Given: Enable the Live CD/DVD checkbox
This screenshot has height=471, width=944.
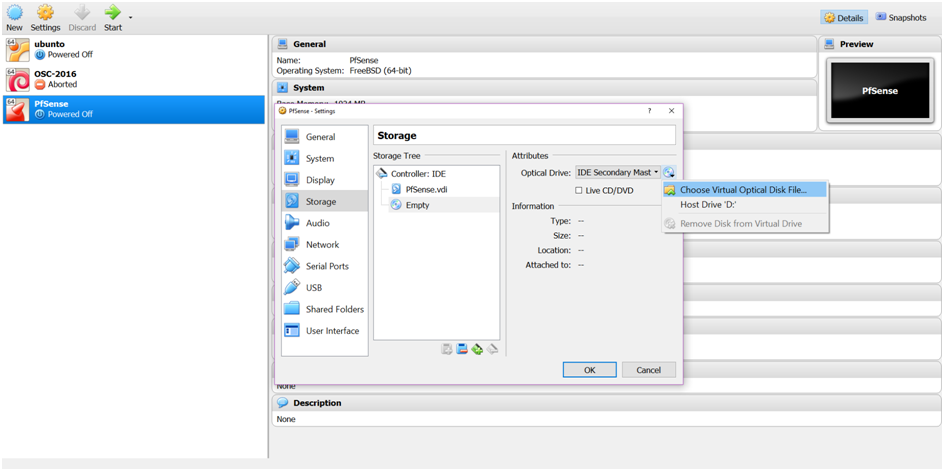Looking at the screenshot, I should coord(579,190).
